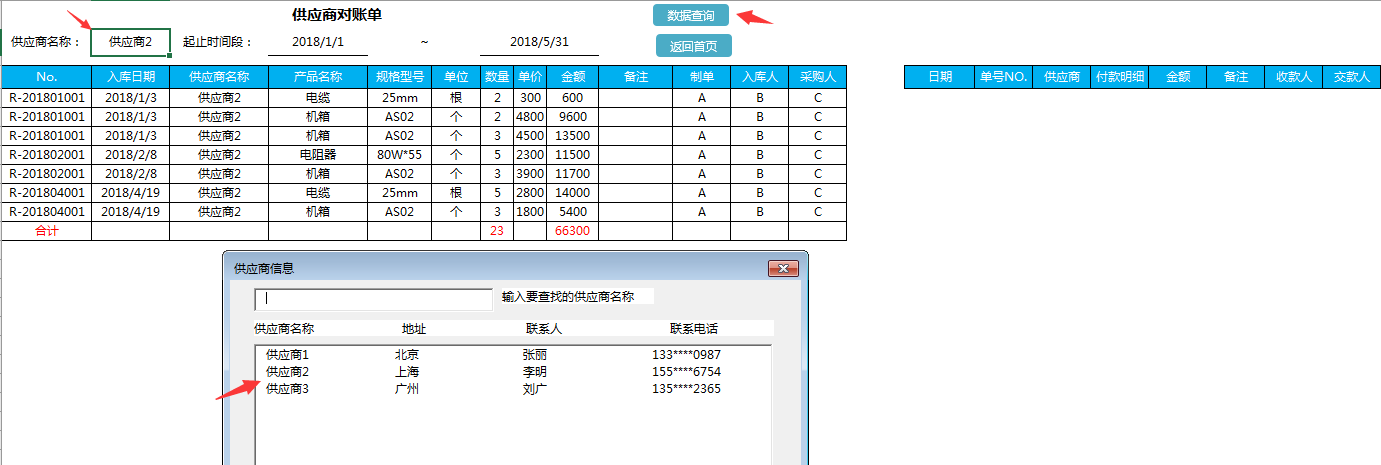
Task: Click the 数量 column header
Action: (x=497, y=77)
